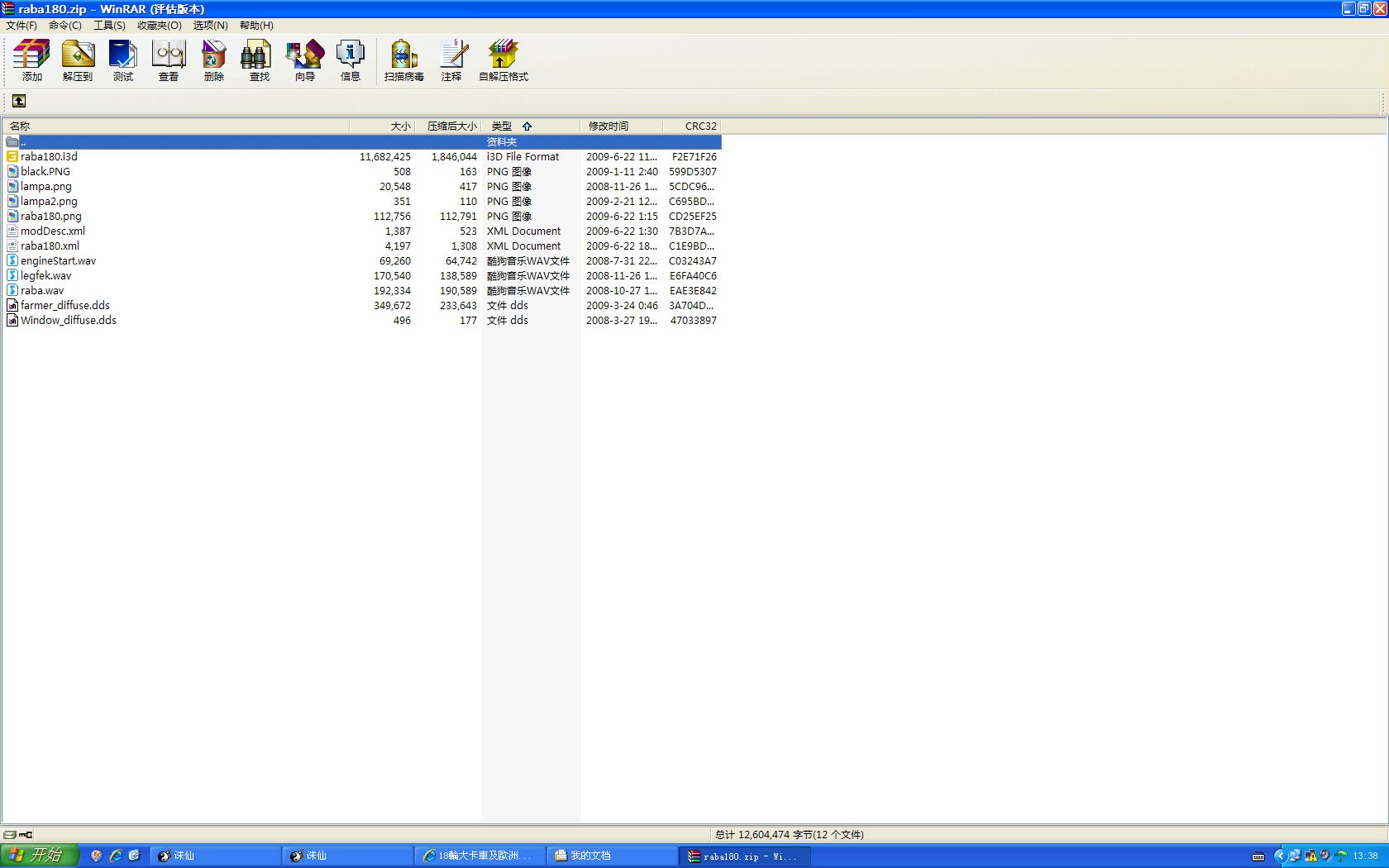Select the raba180.xml file name
Viewport: 1389px width, 868px height.
coord(50,246)
